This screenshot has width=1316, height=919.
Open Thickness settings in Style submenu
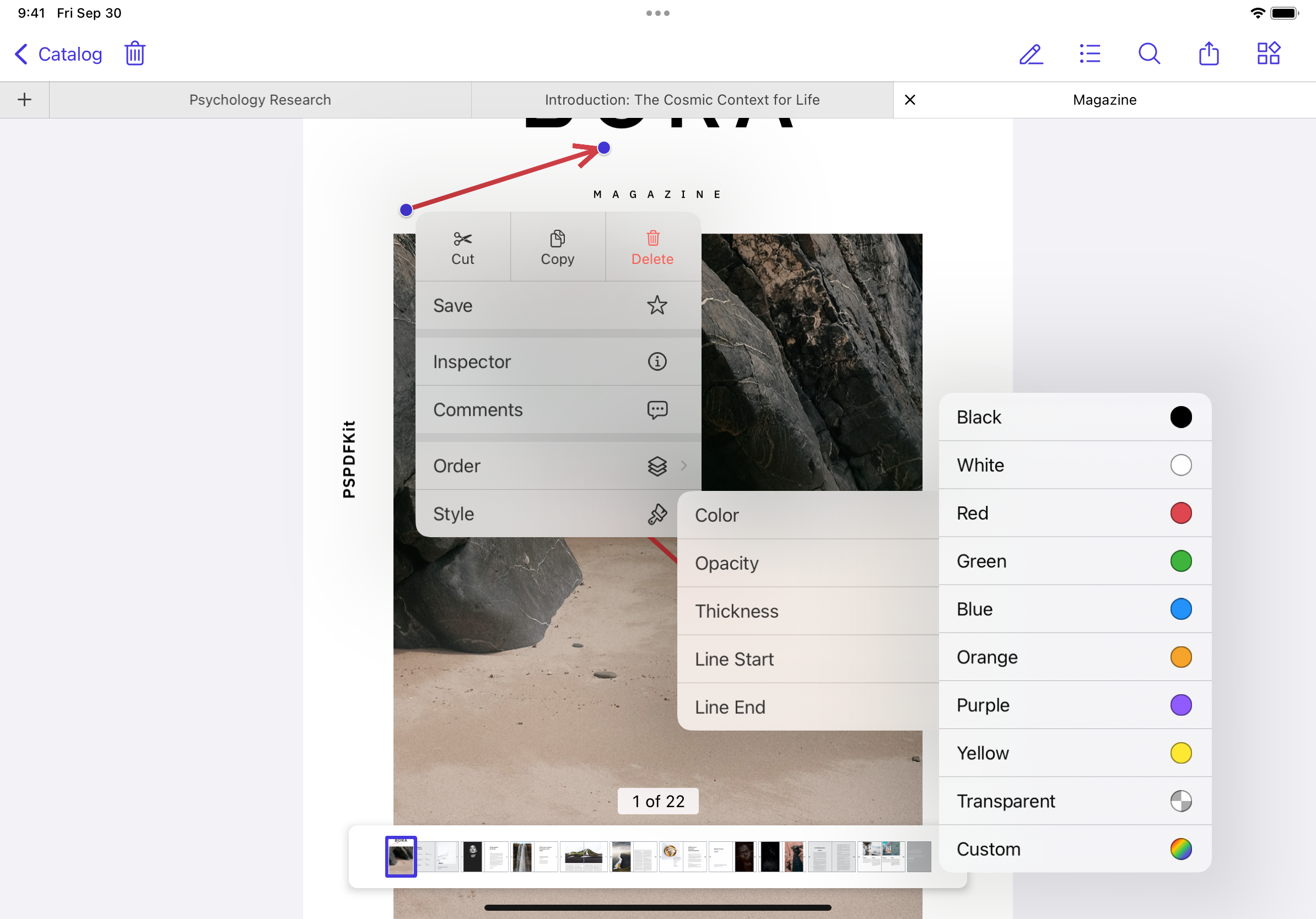pyautogui.click(x=808, y=611)
